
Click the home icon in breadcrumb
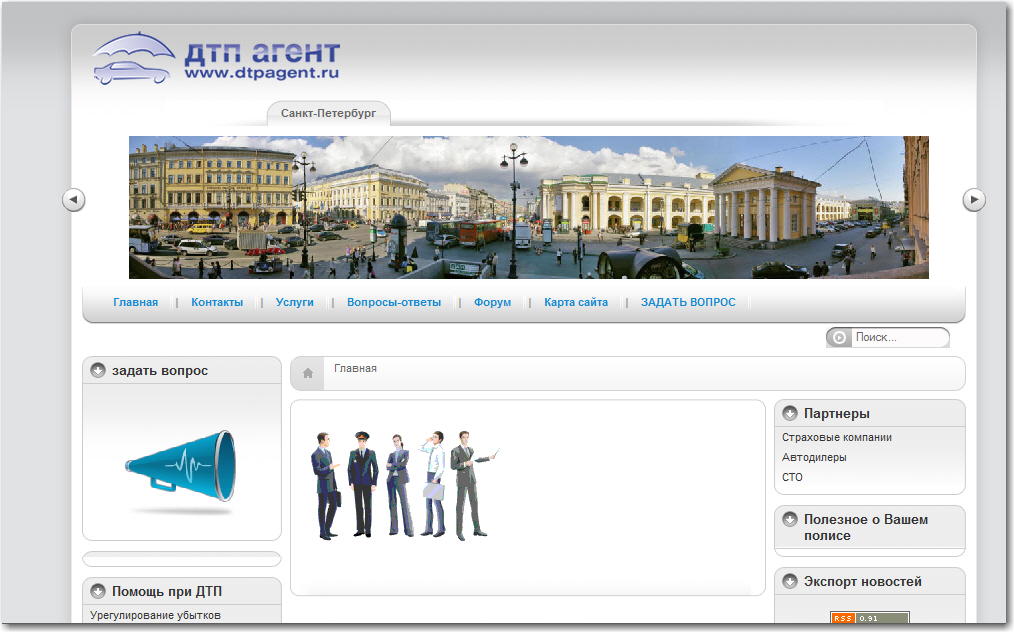coord(308,373)
